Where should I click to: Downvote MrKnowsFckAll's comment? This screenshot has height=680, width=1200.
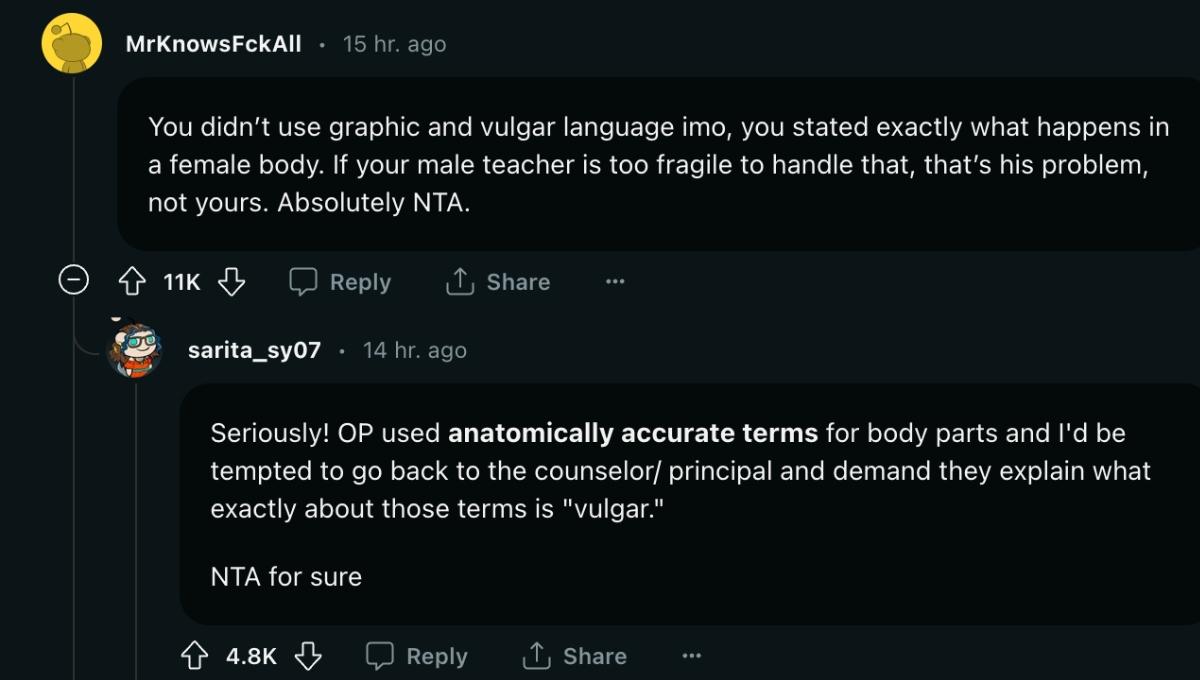[232, 282]
